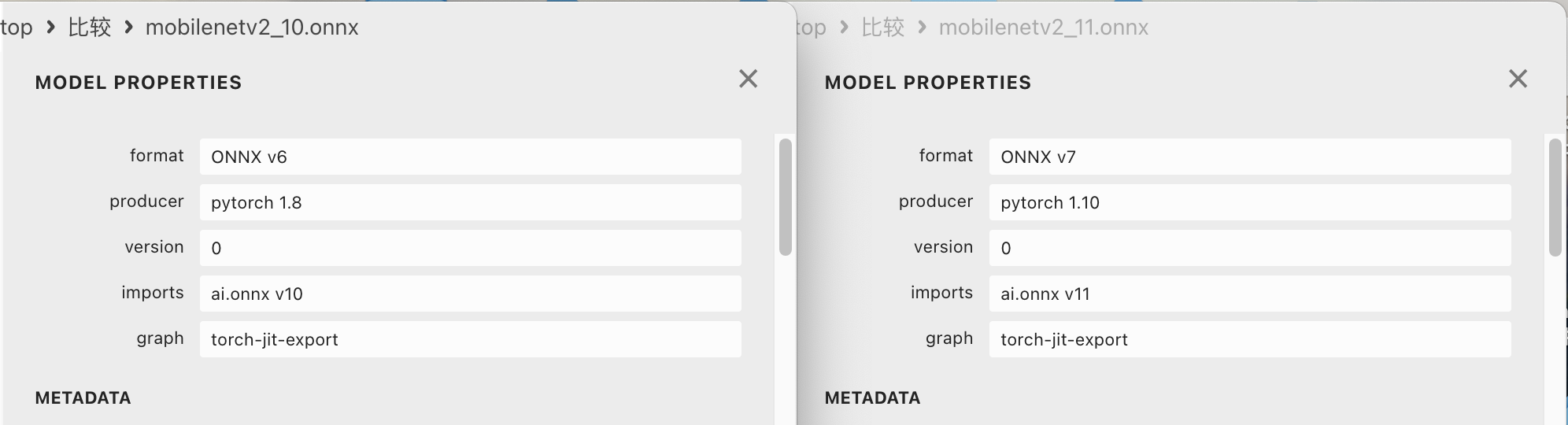1568x425 pixels.
Task: Click the imports field ai.onnx v11
Action: 1250,294
